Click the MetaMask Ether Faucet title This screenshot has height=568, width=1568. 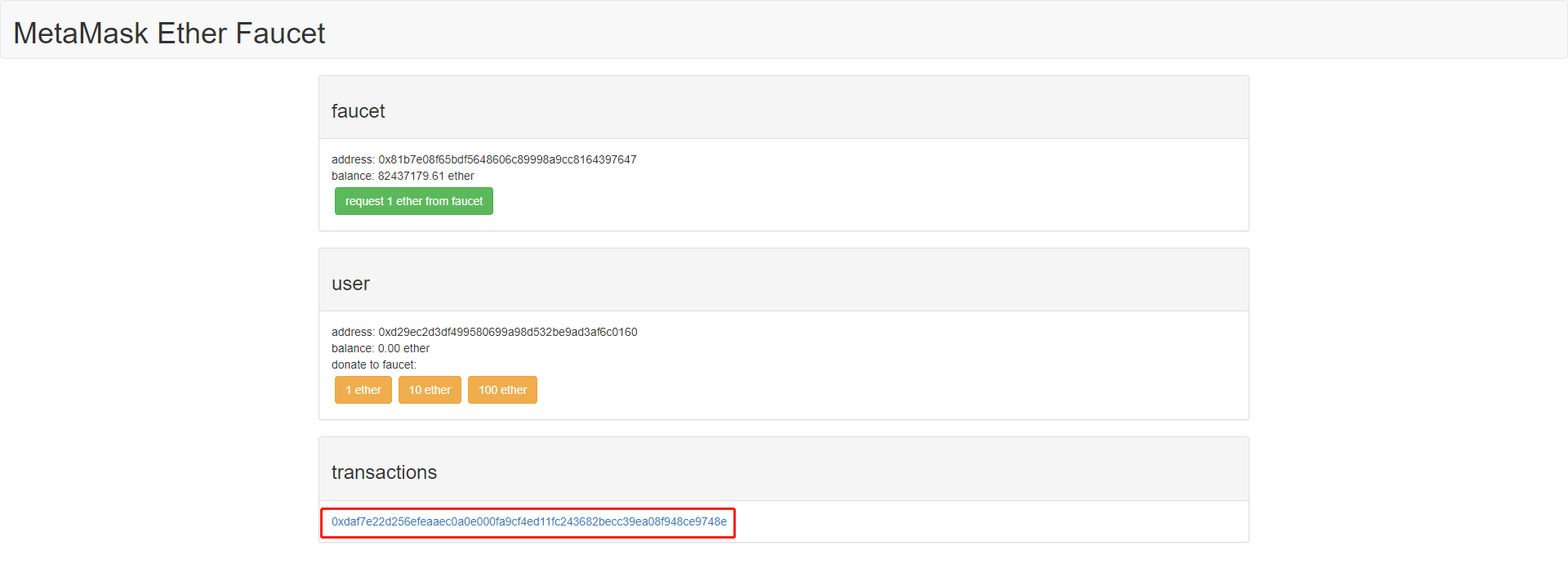pos(169,34)
